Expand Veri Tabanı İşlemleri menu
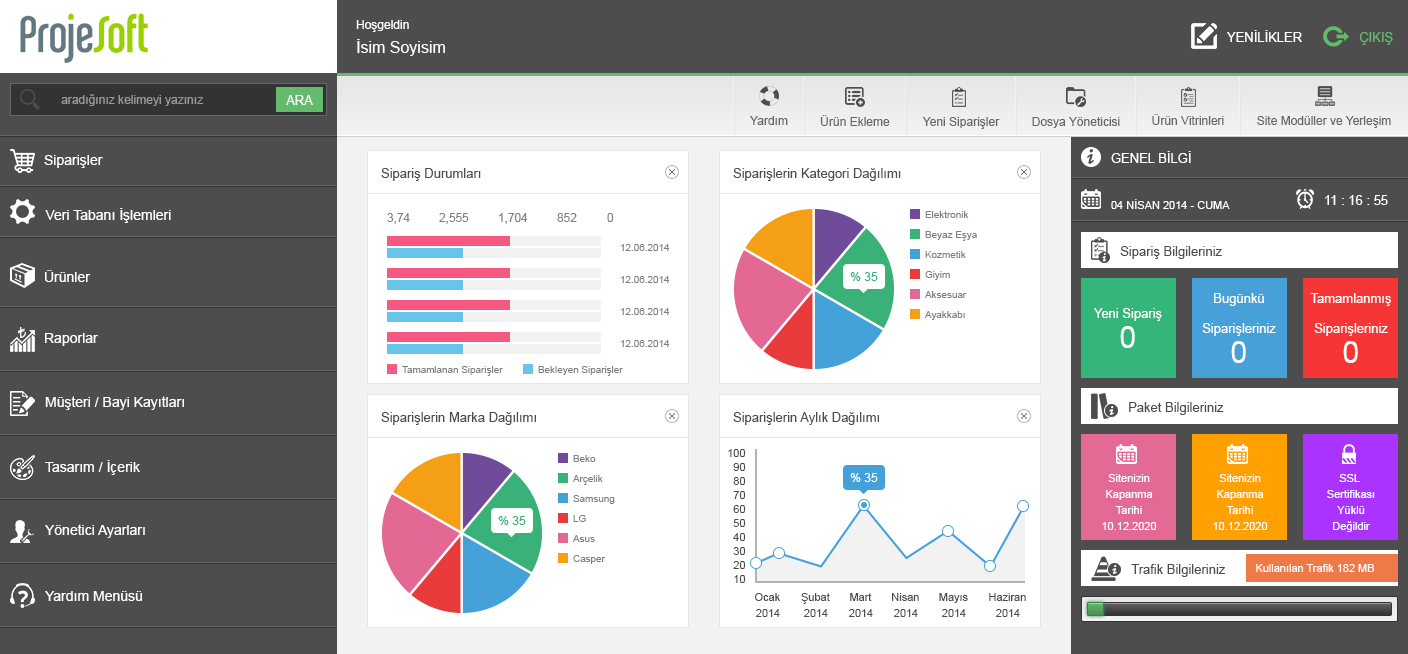Screen dimensions: 1408x654 [107, 215]
